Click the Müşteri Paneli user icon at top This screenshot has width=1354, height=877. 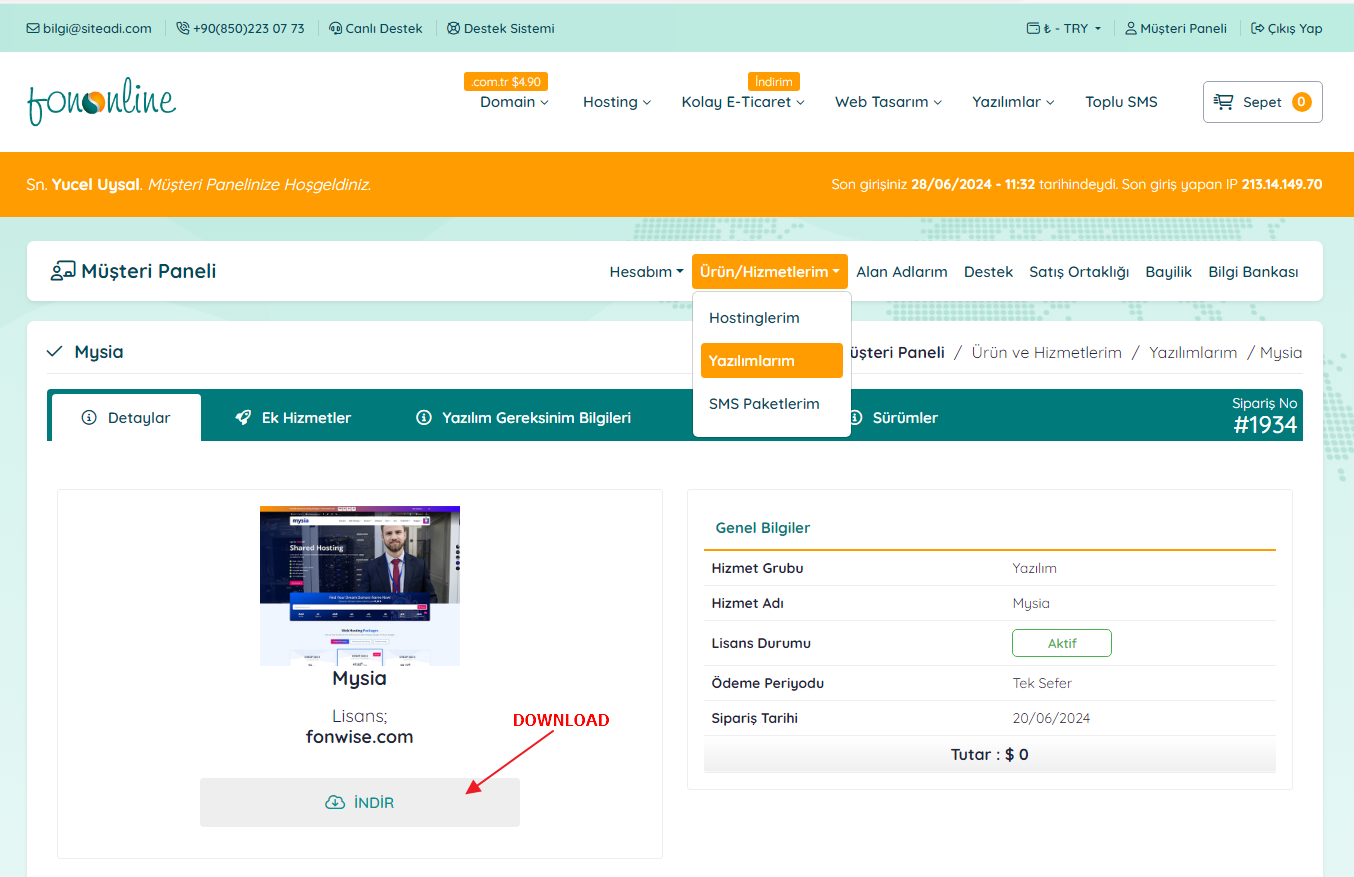coord(1131,28)
